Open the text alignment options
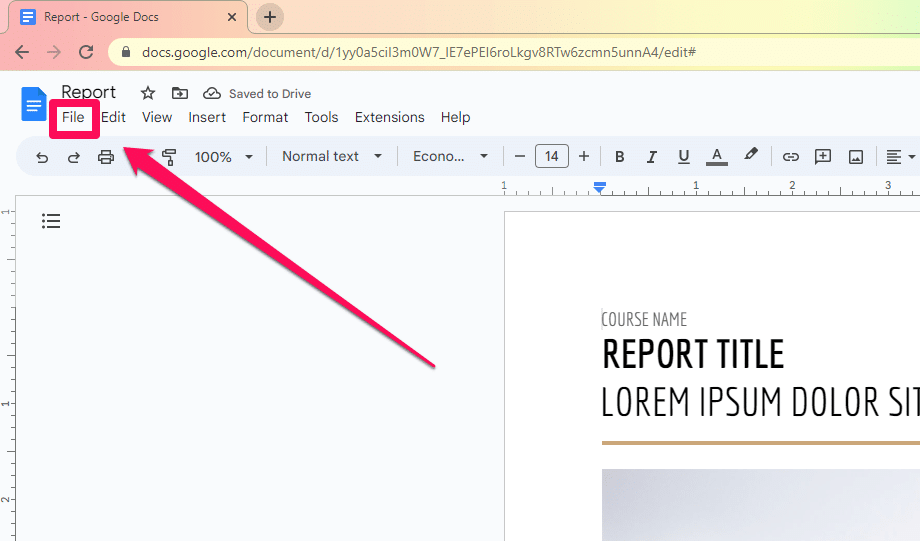 pyautogui.click(x=900, y=157)
